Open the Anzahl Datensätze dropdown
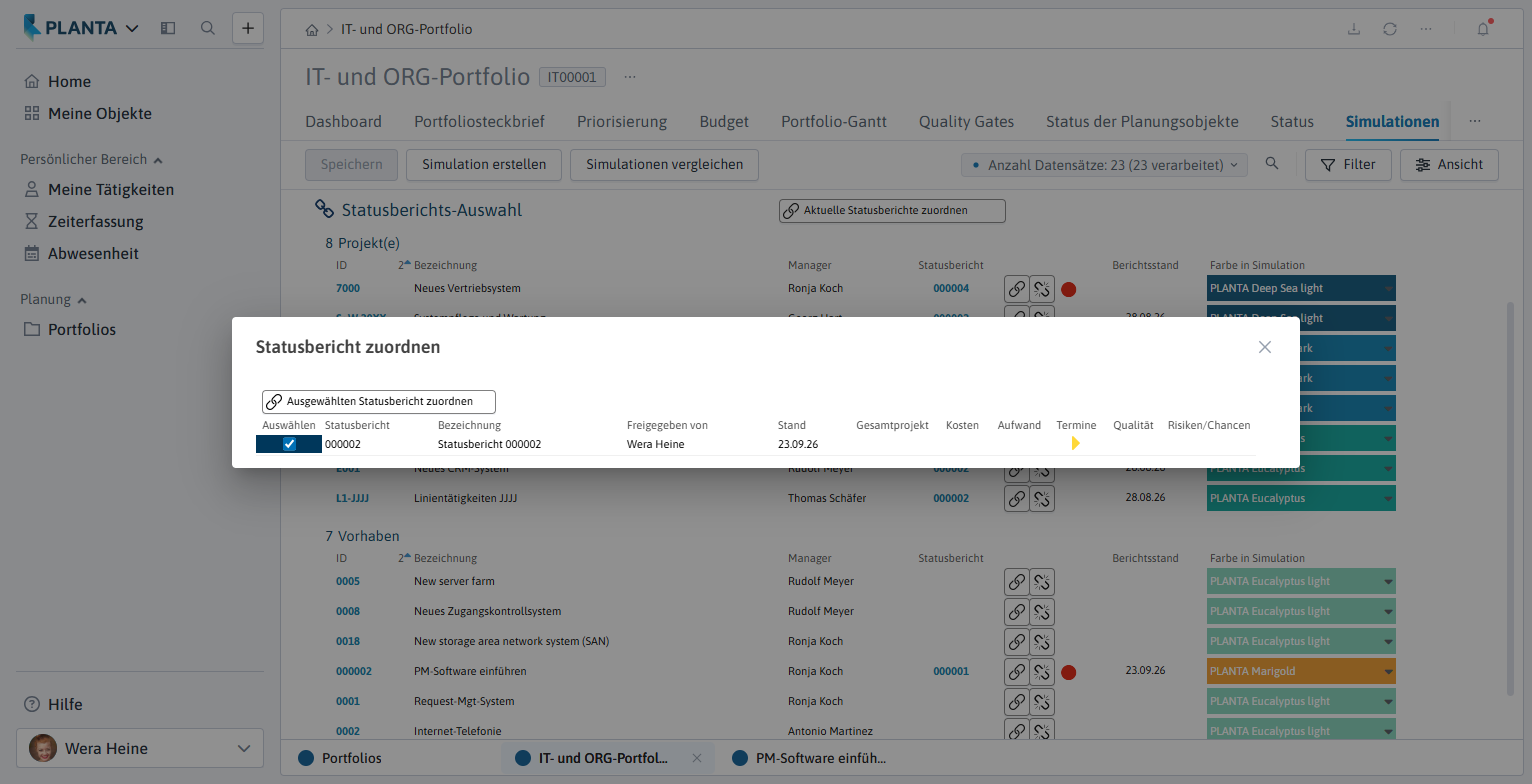 pos(1104,165)
